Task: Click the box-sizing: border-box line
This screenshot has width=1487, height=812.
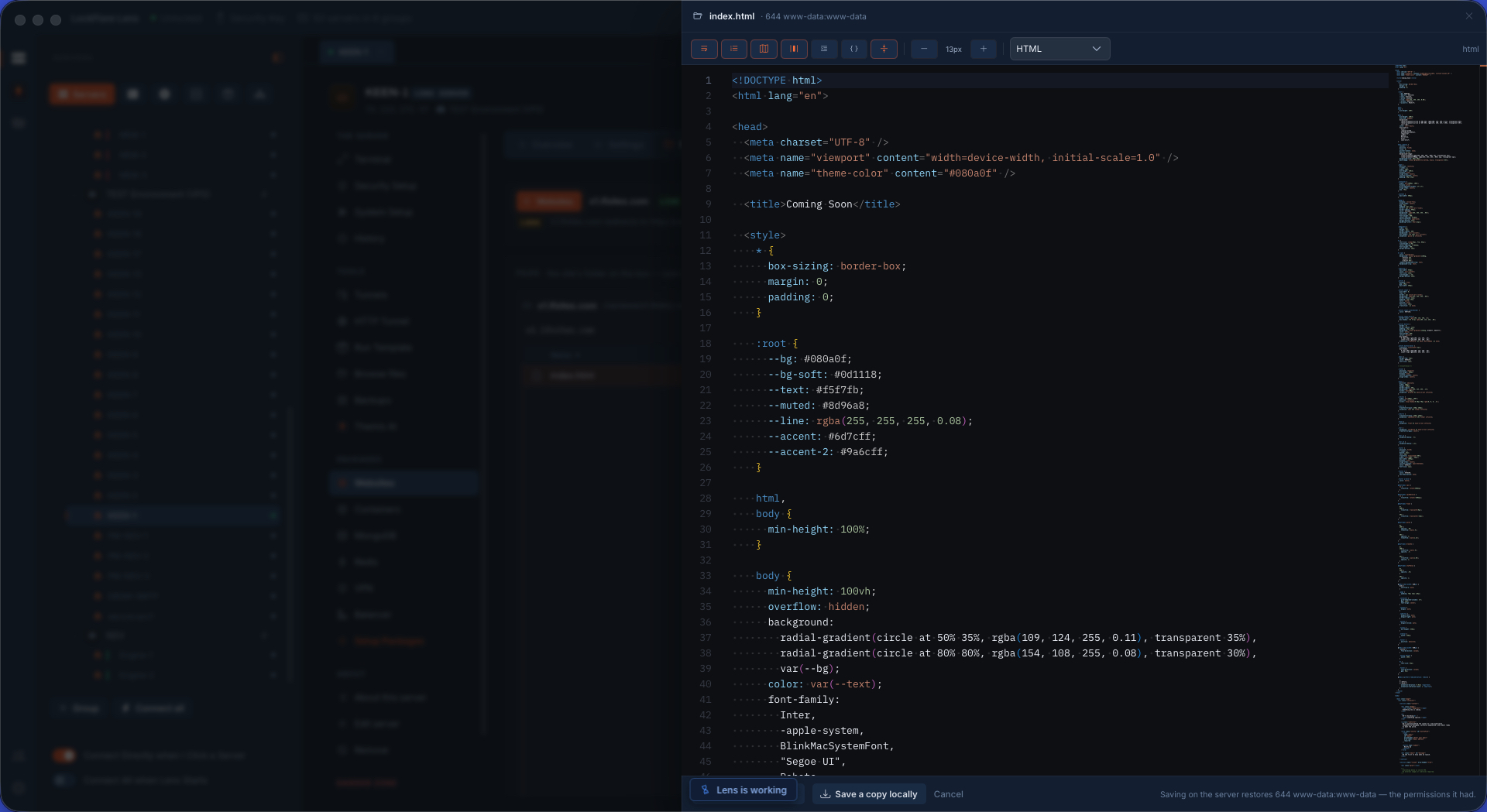Action: click(836, 266)
